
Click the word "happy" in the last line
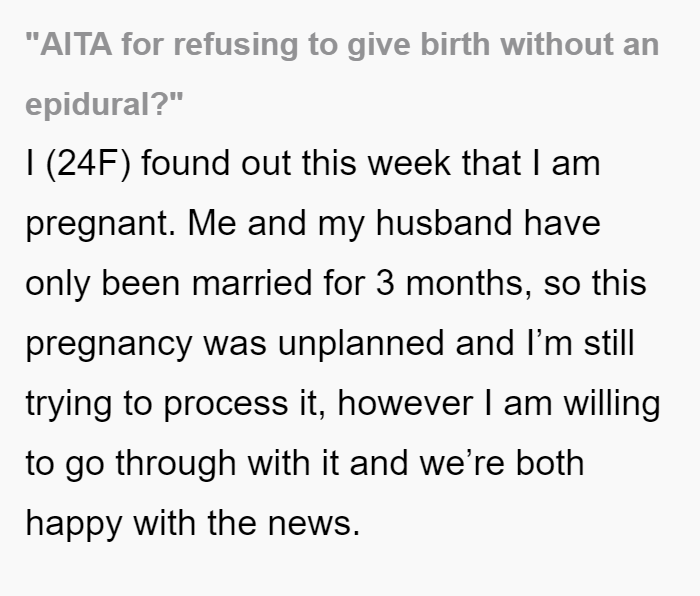click(x=74, y=525)
